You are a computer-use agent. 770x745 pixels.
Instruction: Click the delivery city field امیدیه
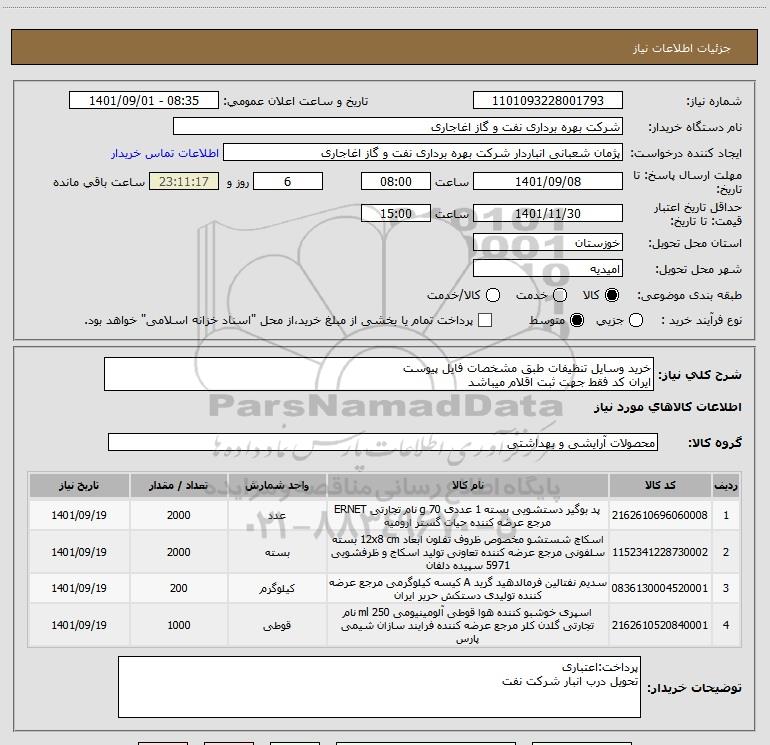click(548, 269)
